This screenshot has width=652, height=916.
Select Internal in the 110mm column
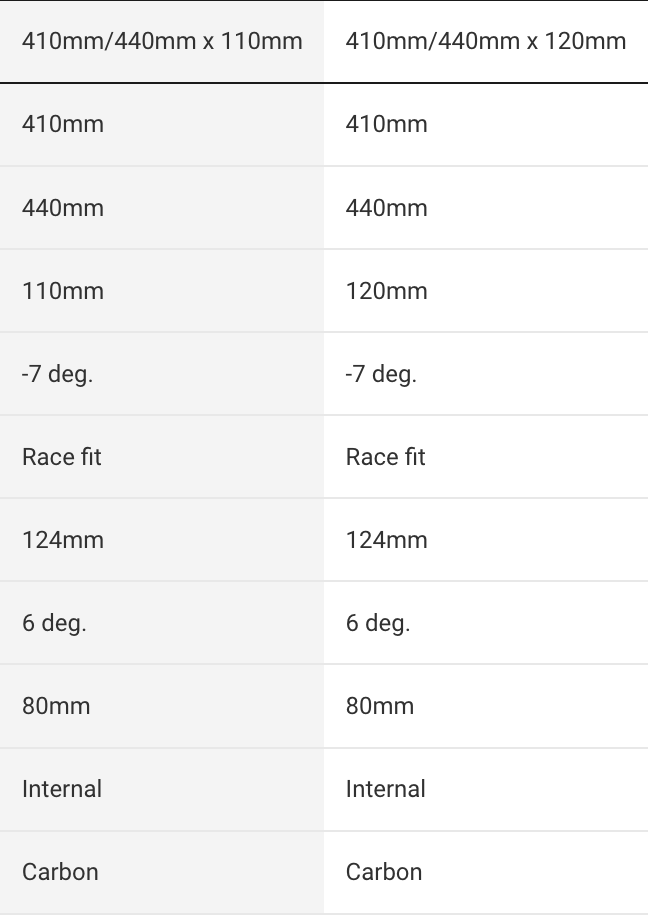tap(62, 789)
